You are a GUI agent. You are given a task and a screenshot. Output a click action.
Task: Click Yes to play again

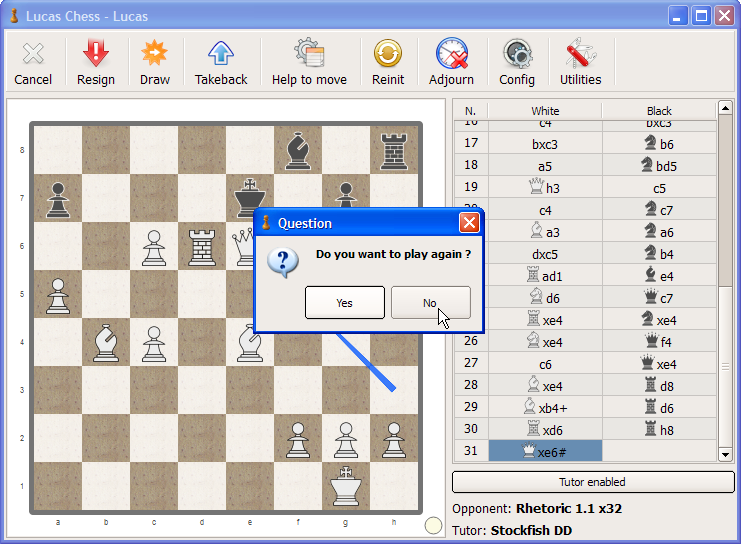tap(345, 302)
